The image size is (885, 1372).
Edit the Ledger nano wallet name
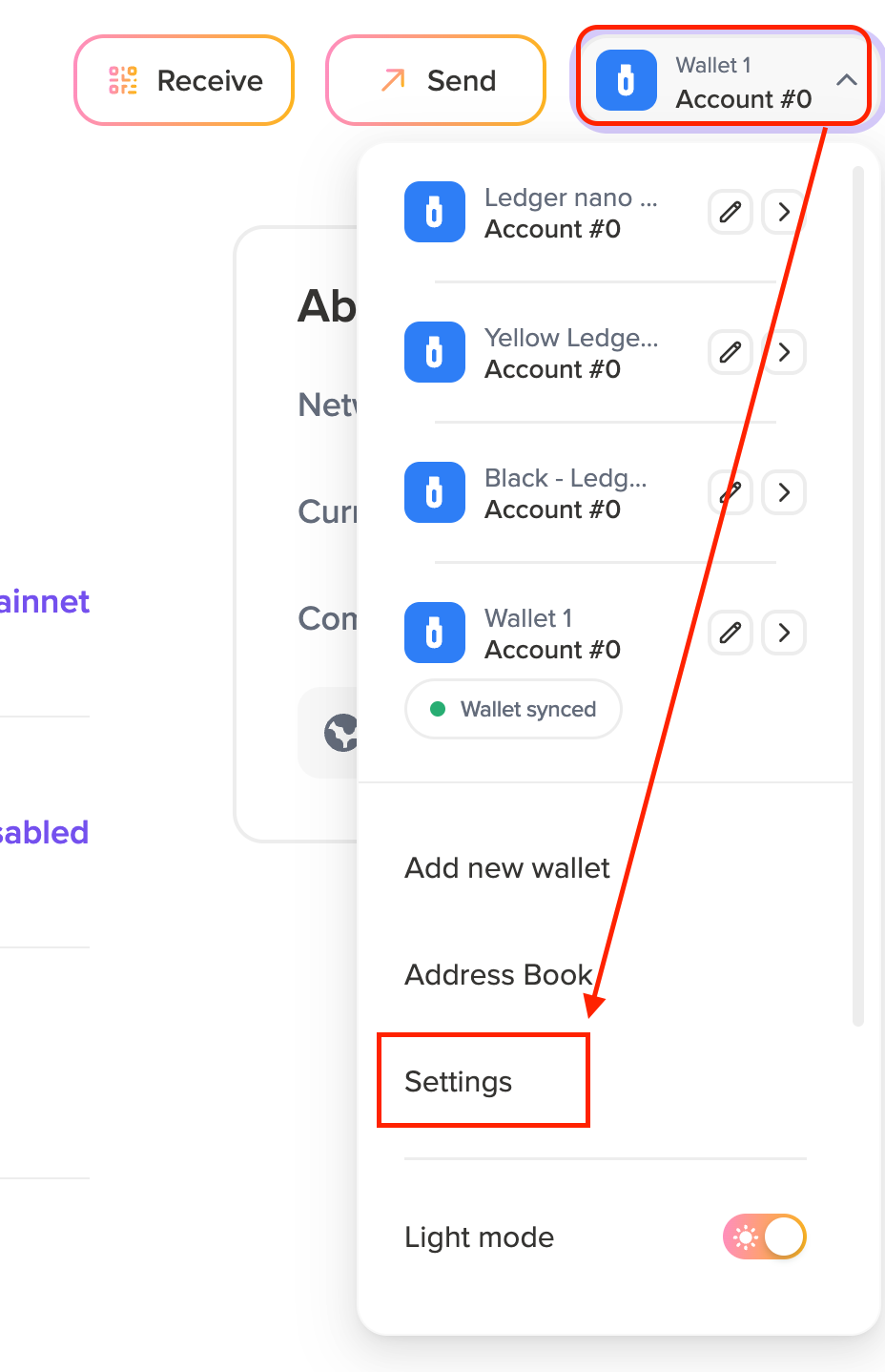[731, 212]
